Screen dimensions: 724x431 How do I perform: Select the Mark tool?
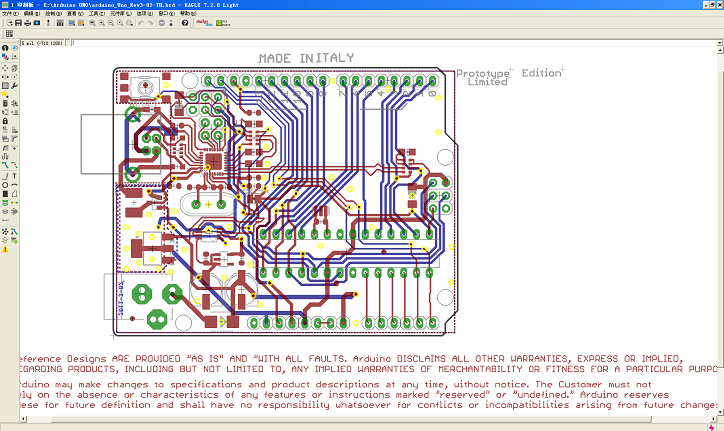[14, 57]
